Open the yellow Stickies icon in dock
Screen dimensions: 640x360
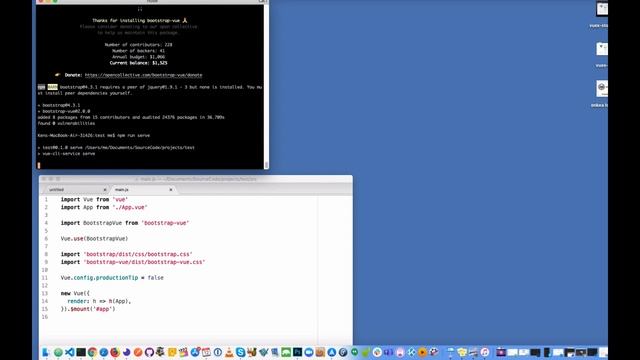[172, 352]
